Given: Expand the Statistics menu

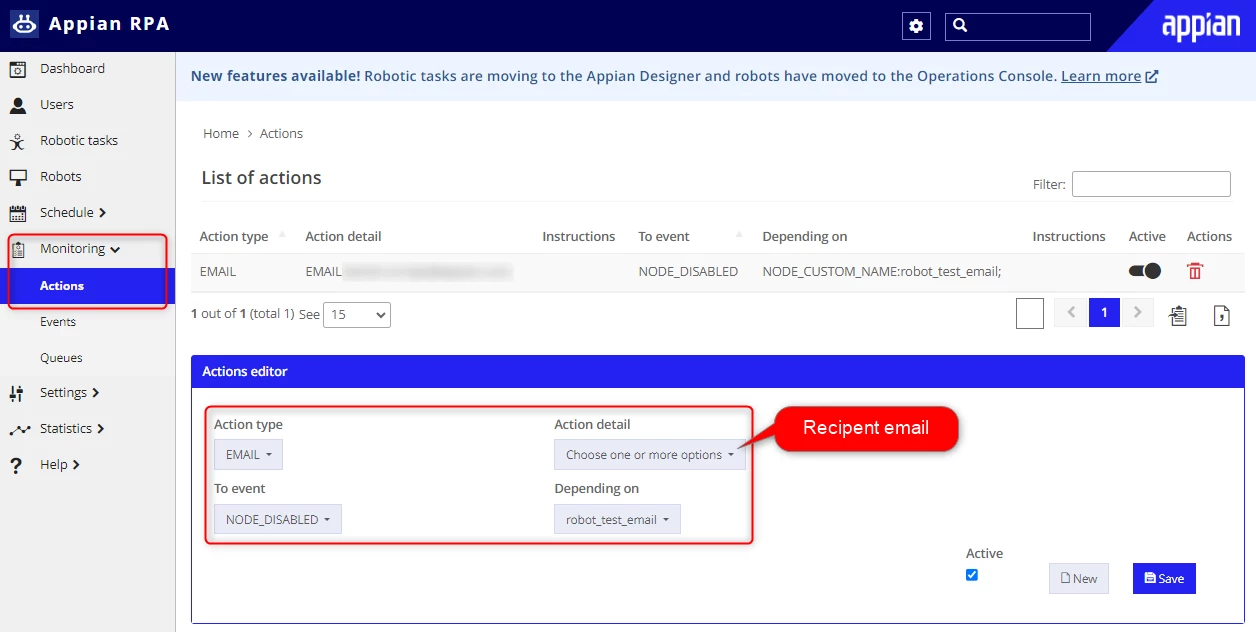Looking at the screenshot, I should pos(72,429).
